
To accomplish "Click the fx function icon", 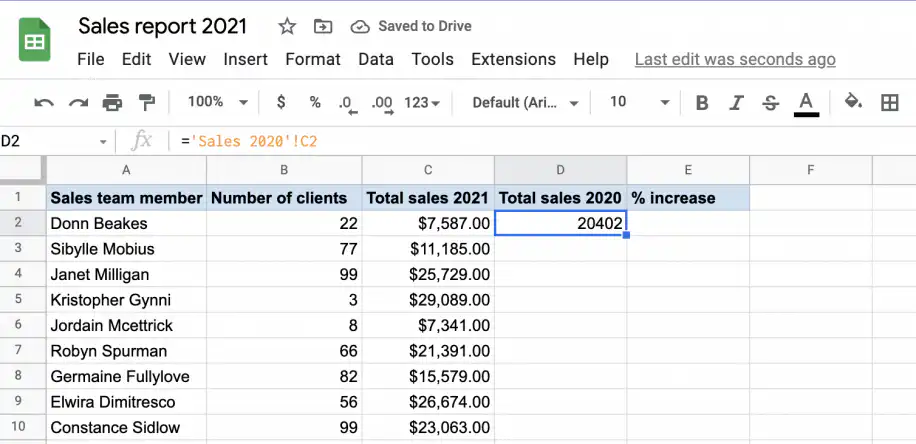I will 141,141.
